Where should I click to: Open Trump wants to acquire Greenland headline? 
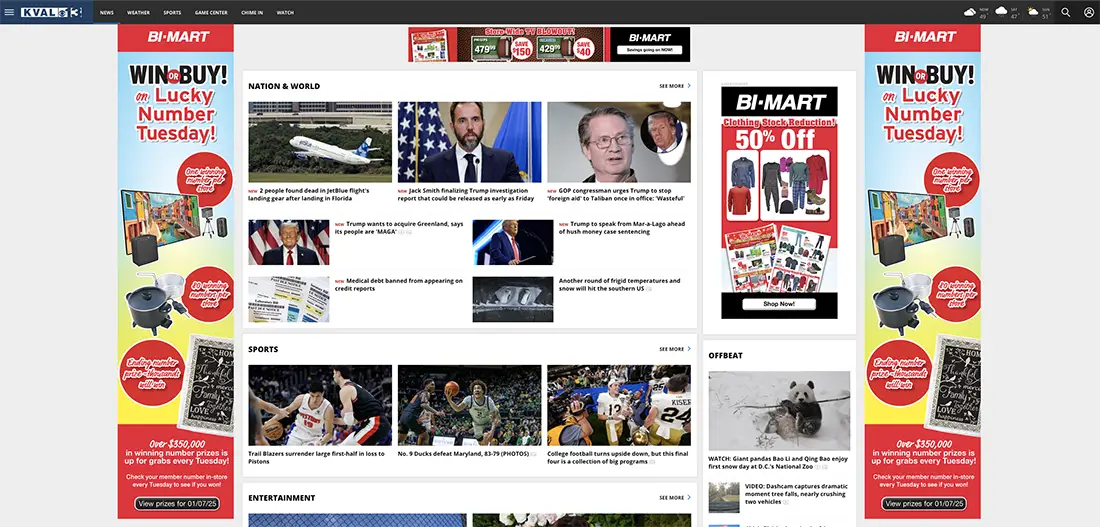click(x=400, y=227)
